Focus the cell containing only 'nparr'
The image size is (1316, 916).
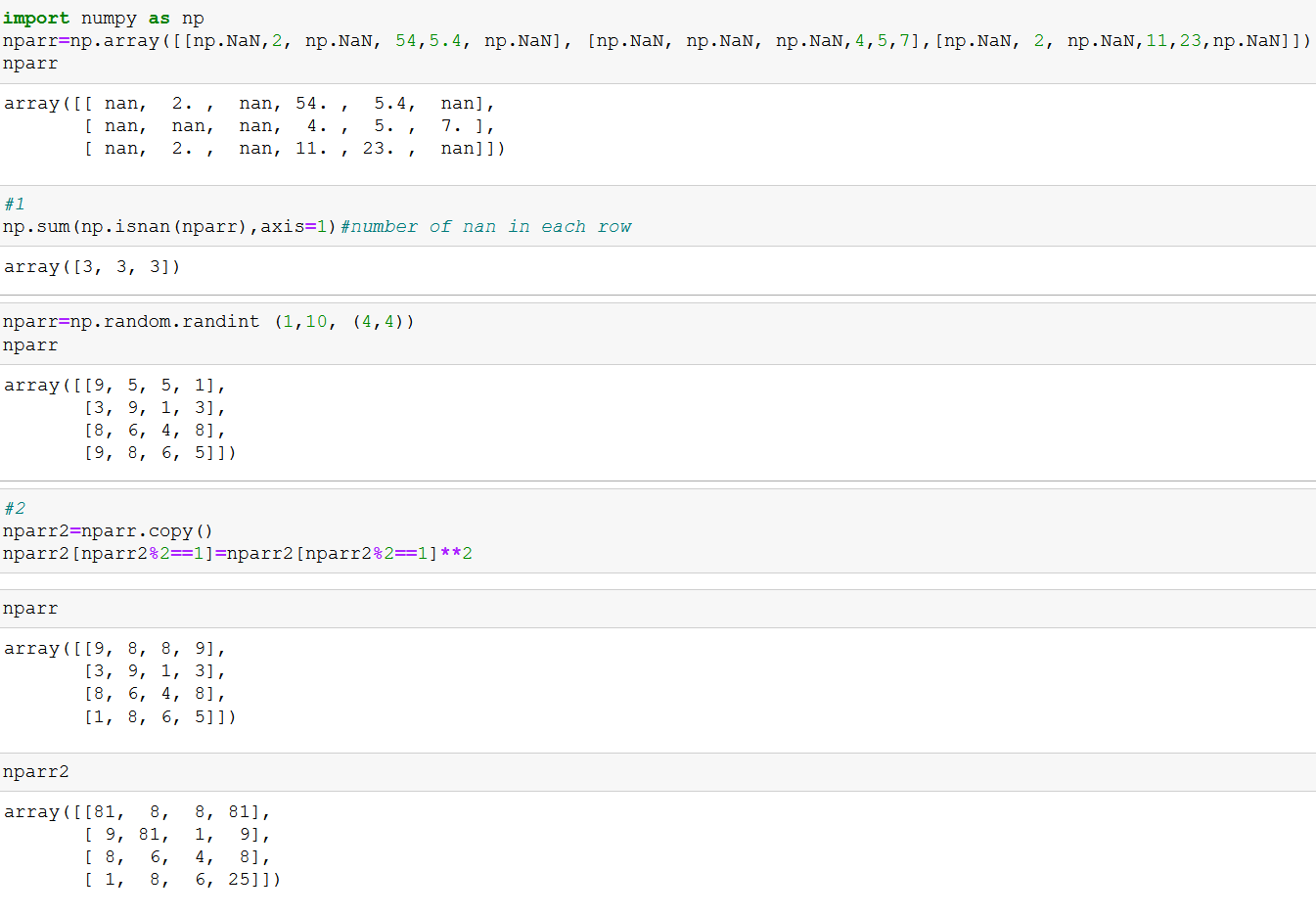[30, 609]
